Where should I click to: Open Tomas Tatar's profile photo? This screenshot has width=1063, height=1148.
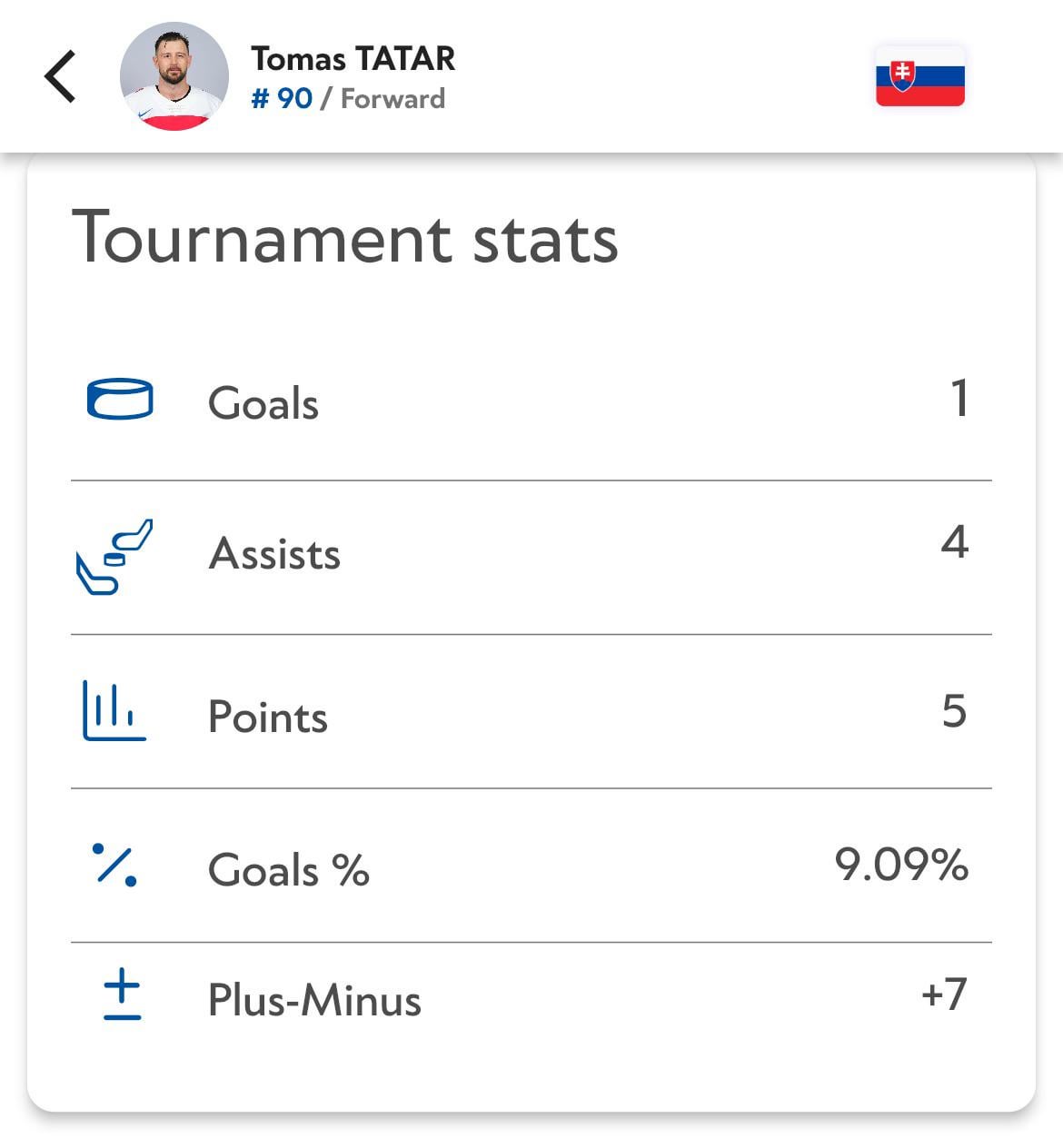pyautogui.click(x=174, y=76)
